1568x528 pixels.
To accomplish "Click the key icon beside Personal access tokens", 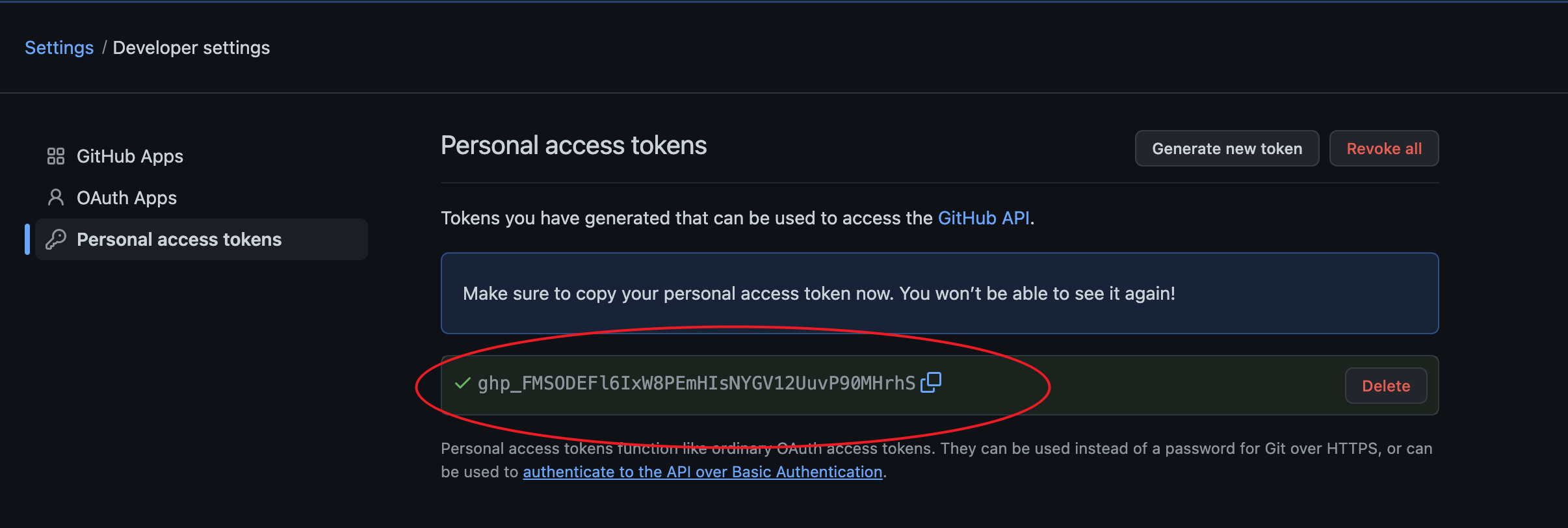I will click(x=56, y=239).
